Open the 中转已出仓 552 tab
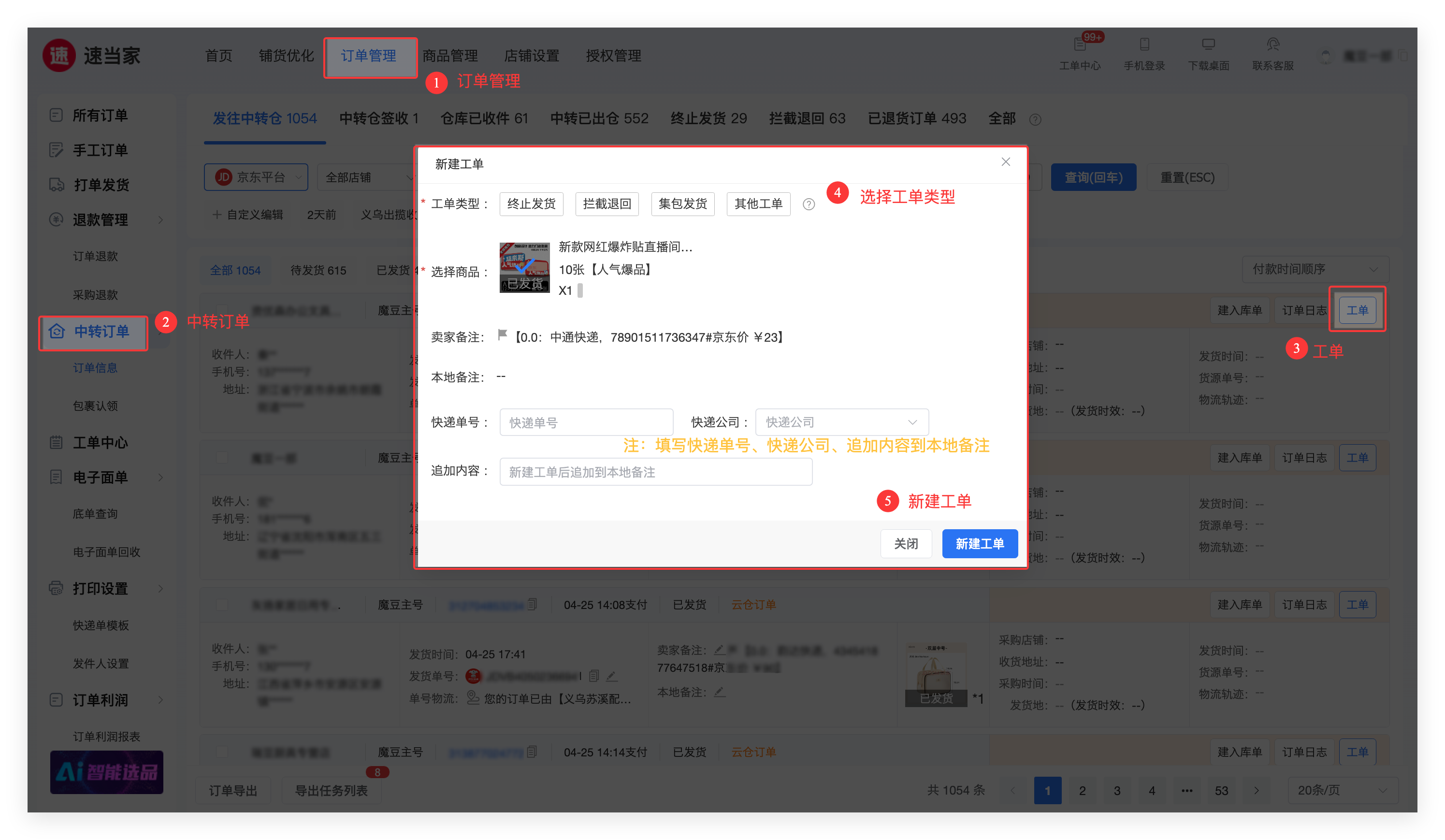This screenshot has height=840, width=1445. 599,119
